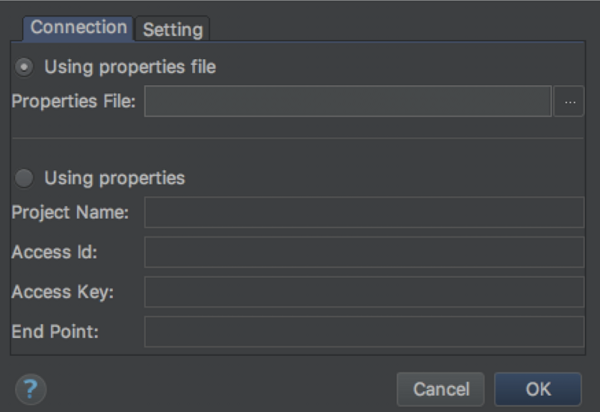Click the Access Id: label text
The image size is (600, 412).
(x=54, y=252)
